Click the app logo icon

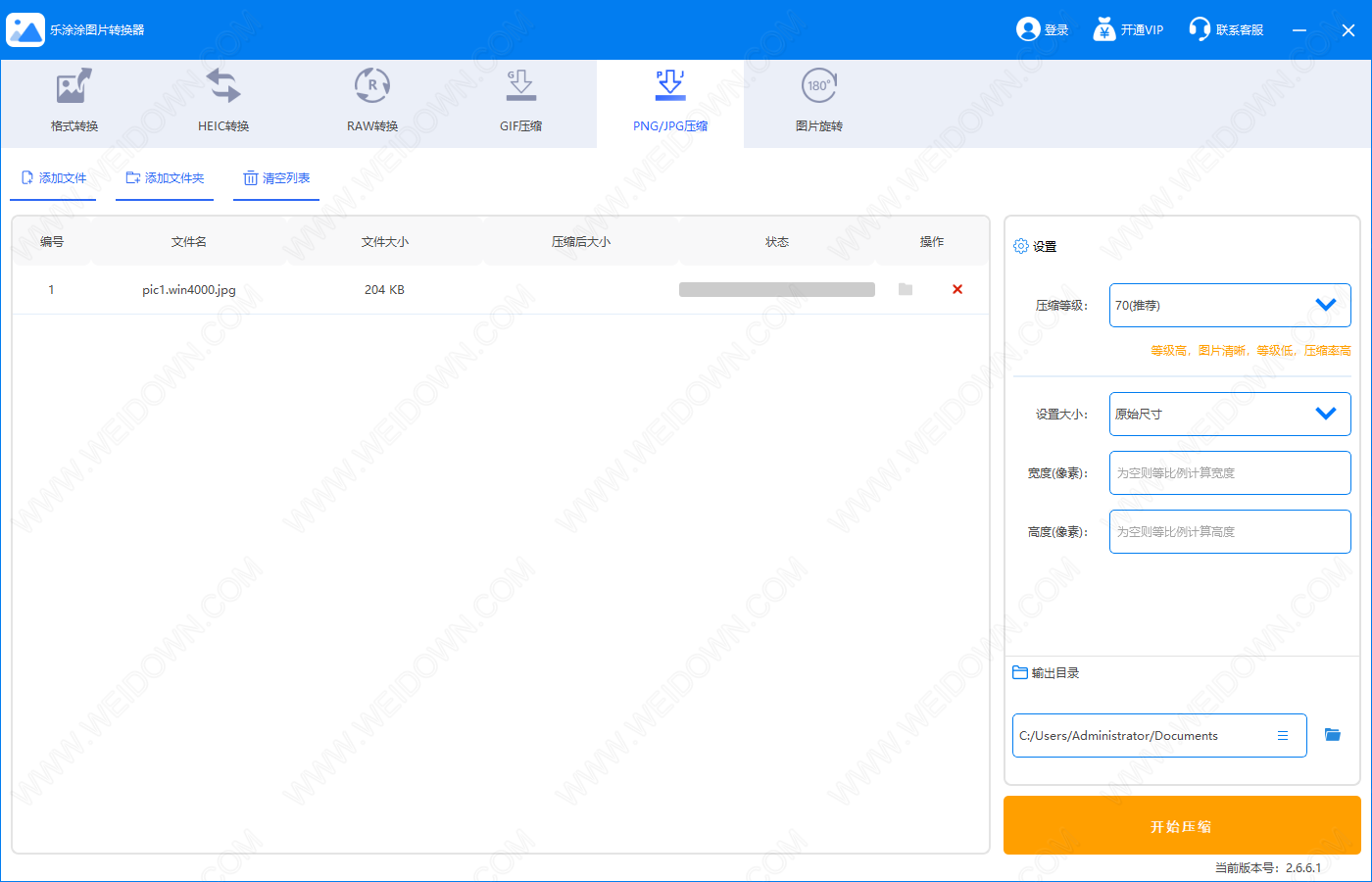click(x=25, y=29)
